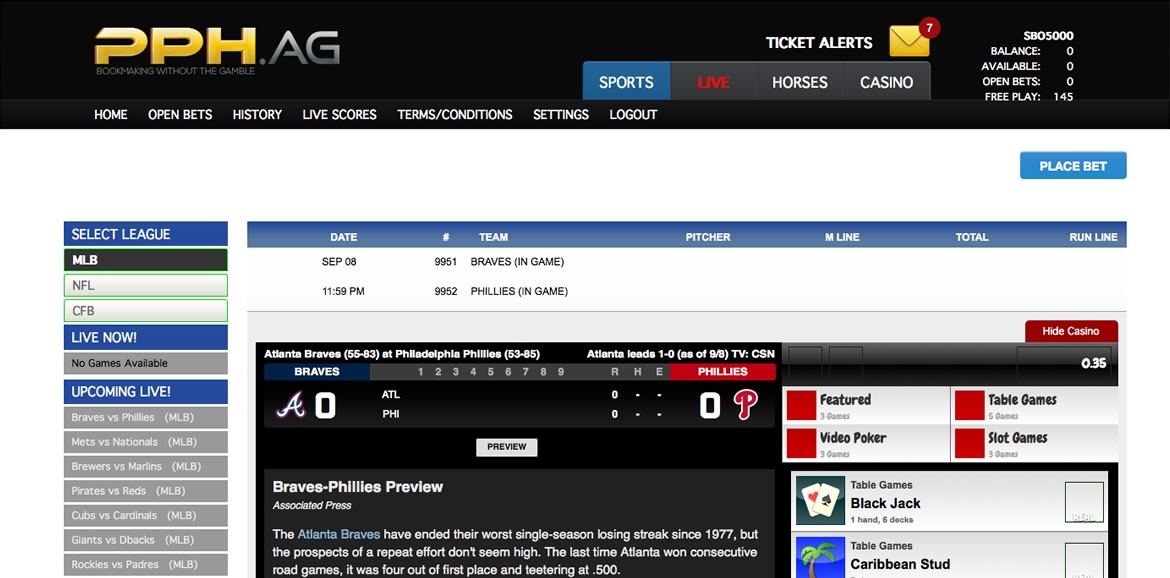Click the TICKET ALERTS label

click(x=819, y=43)
